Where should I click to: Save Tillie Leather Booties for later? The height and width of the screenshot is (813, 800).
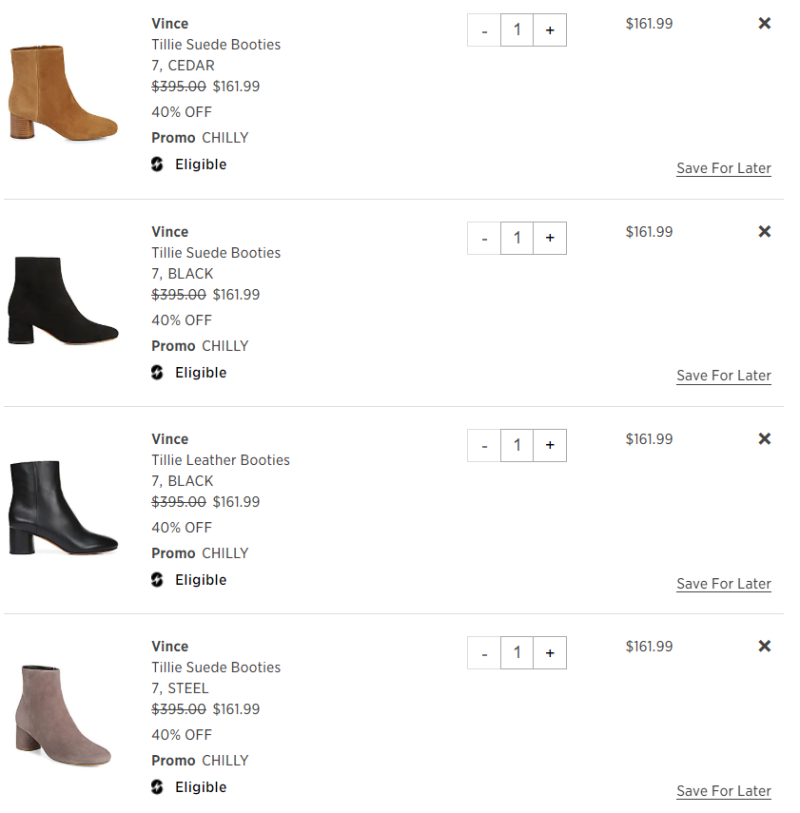[723, 584]
